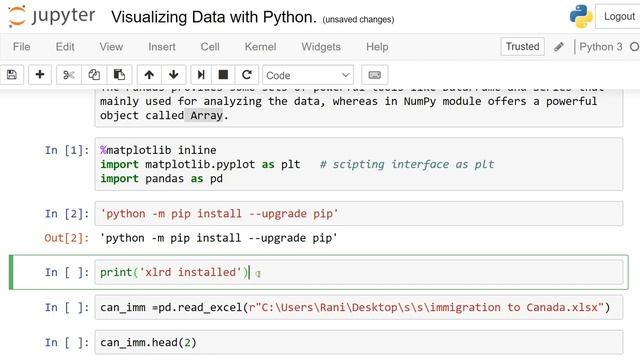Click the can_imm.head(2) code cell
Image resolution: width=640 pixels, height=360 pixels.
[359, 342]
